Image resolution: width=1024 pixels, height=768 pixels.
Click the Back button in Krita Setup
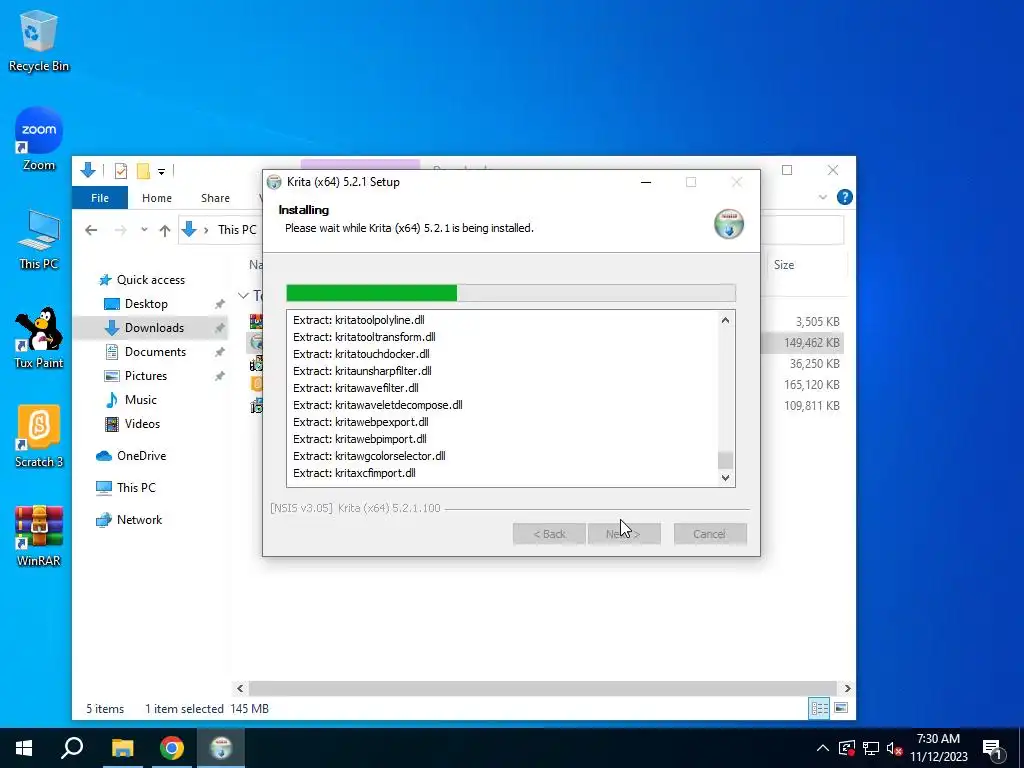[x=549, y=534]
